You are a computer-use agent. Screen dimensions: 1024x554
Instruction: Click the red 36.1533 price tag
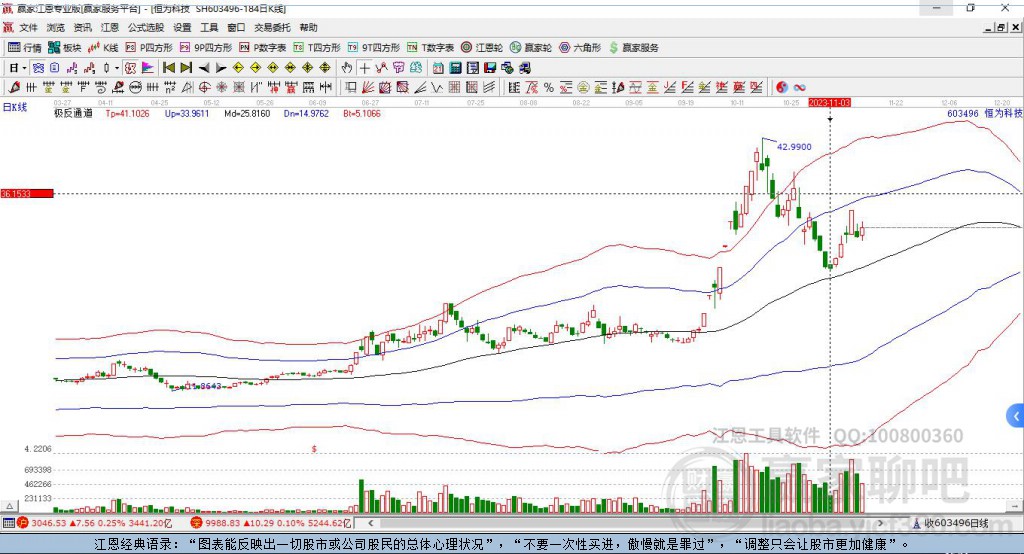27,193
